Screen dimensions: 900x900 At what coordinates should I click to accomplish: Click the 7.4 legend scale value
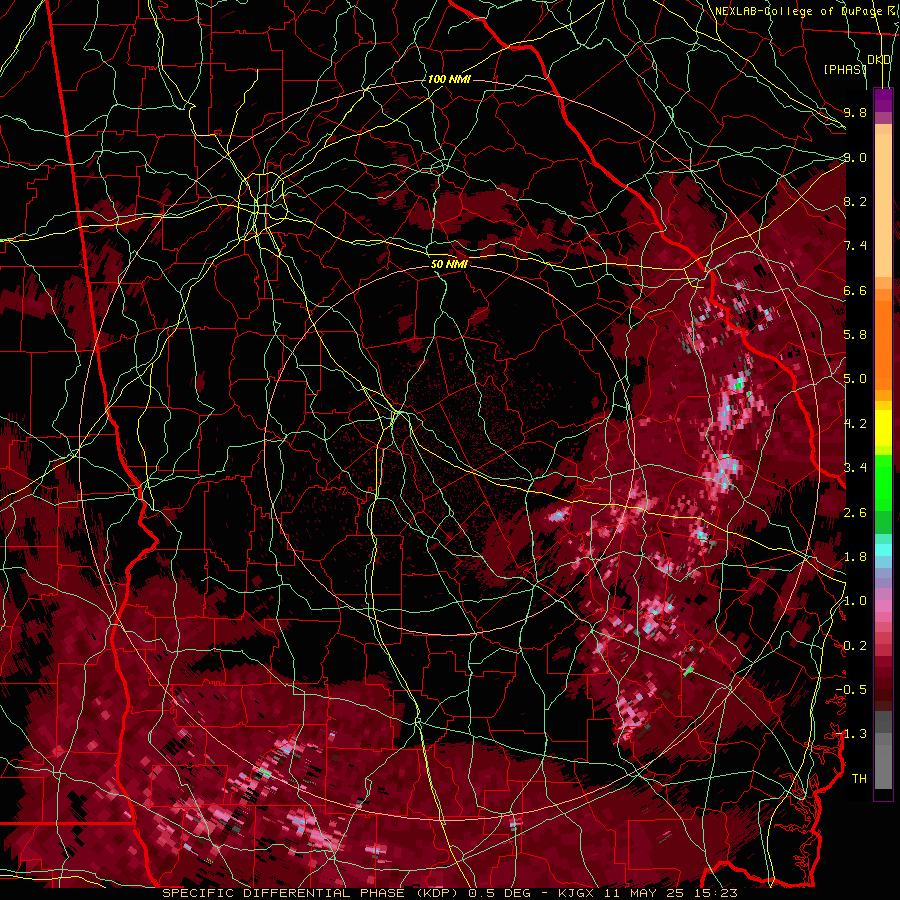pos(855,246)
